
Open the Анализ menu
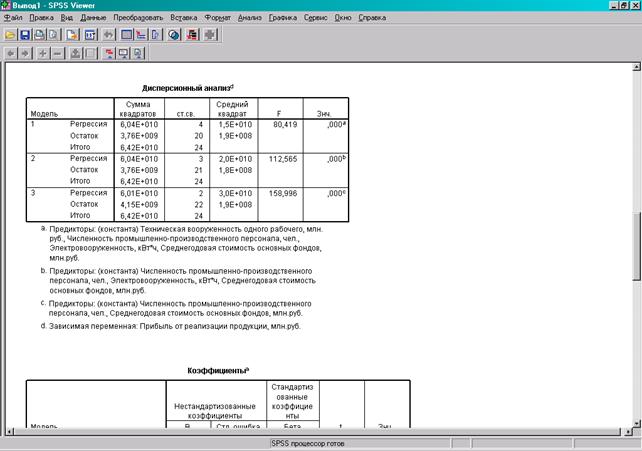pos(250,18)
